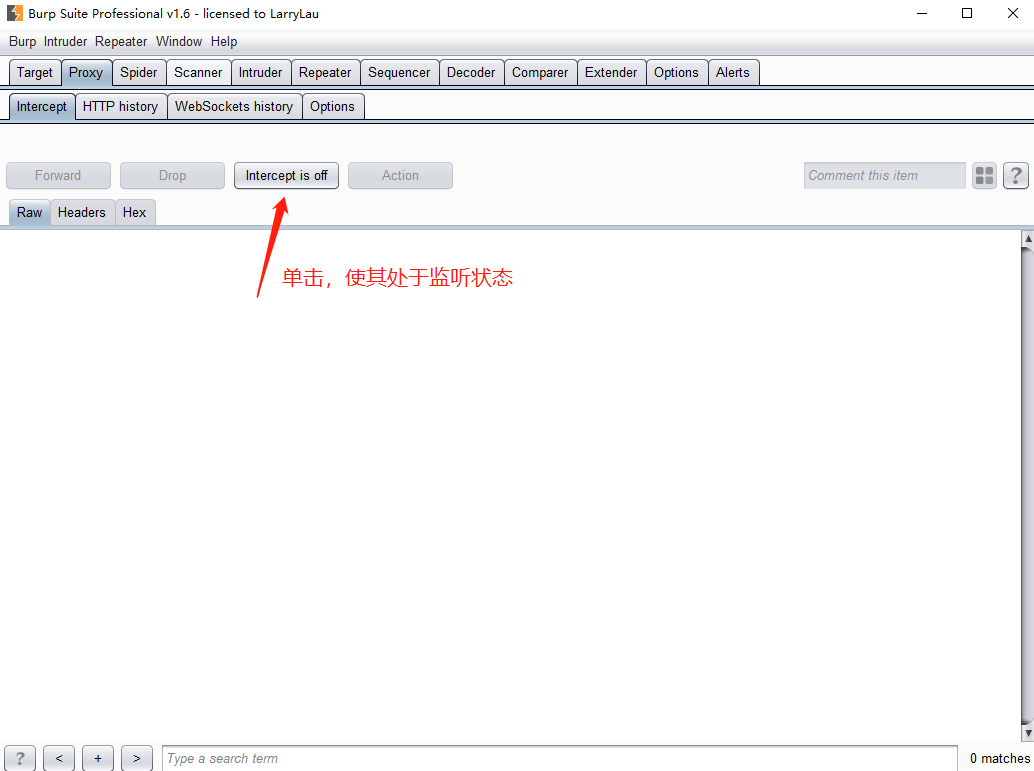This screenshot has width=1034, height=771.
Task: Go to previous search match
Action: tap(59, 758)
